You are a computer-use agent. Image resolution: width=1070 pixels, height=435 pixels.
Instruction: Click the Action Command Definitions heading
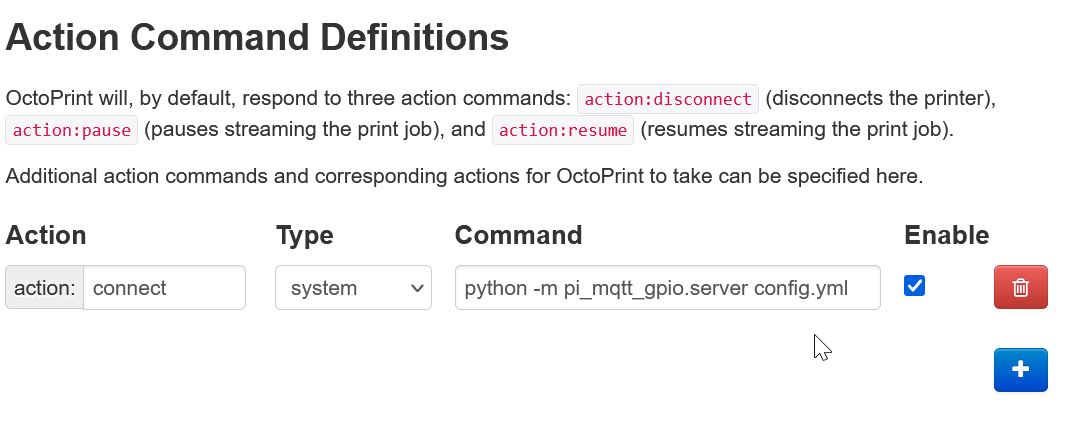[x=257, y=37]
